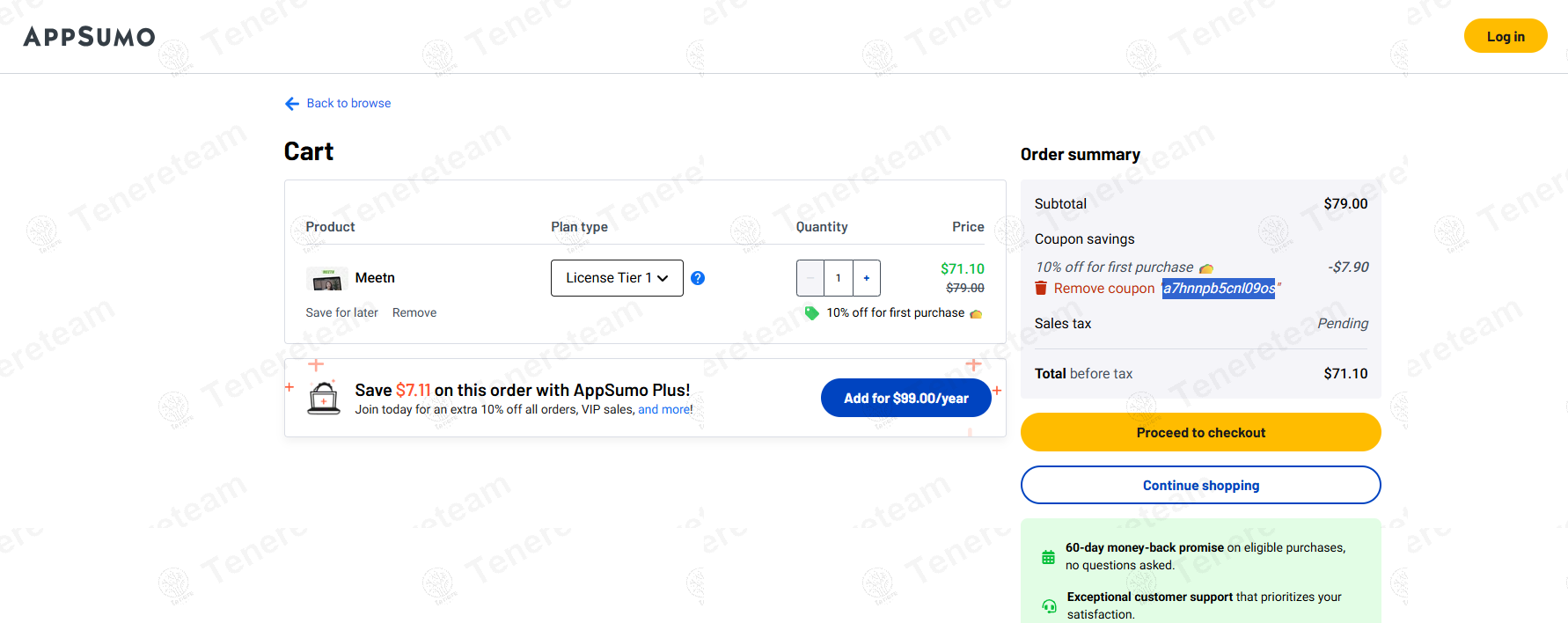
Task: Click the Meetn product thumbnail
Action: coord(327,279)
